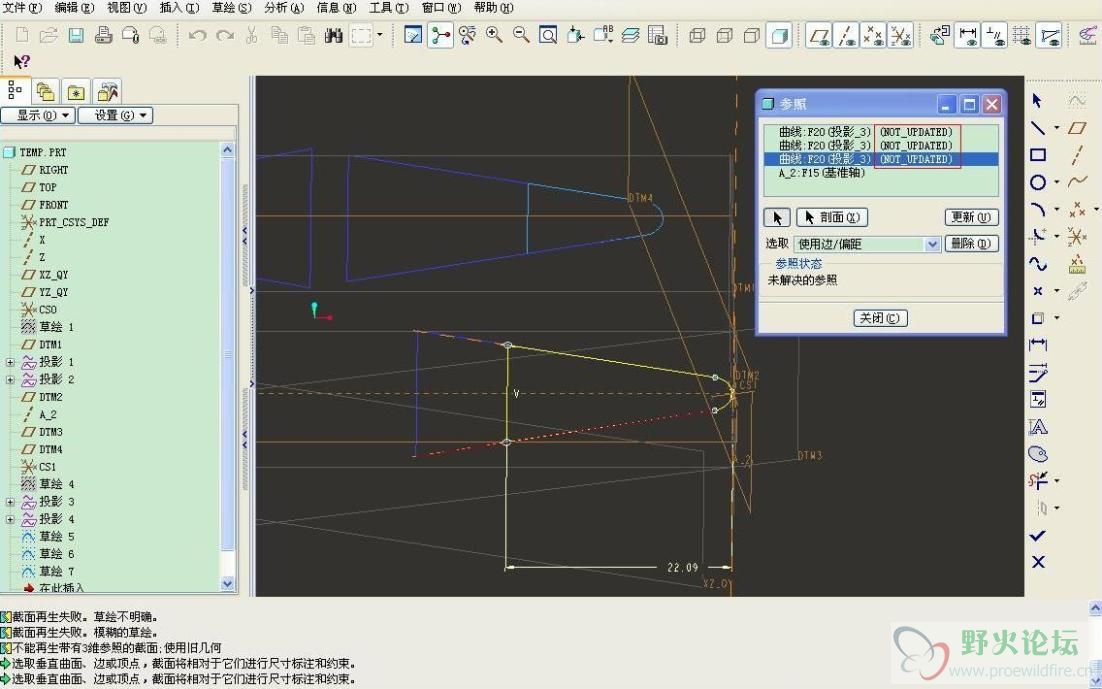
Task: Open the line tool flyout arrow
Action: coord(1057,129)
